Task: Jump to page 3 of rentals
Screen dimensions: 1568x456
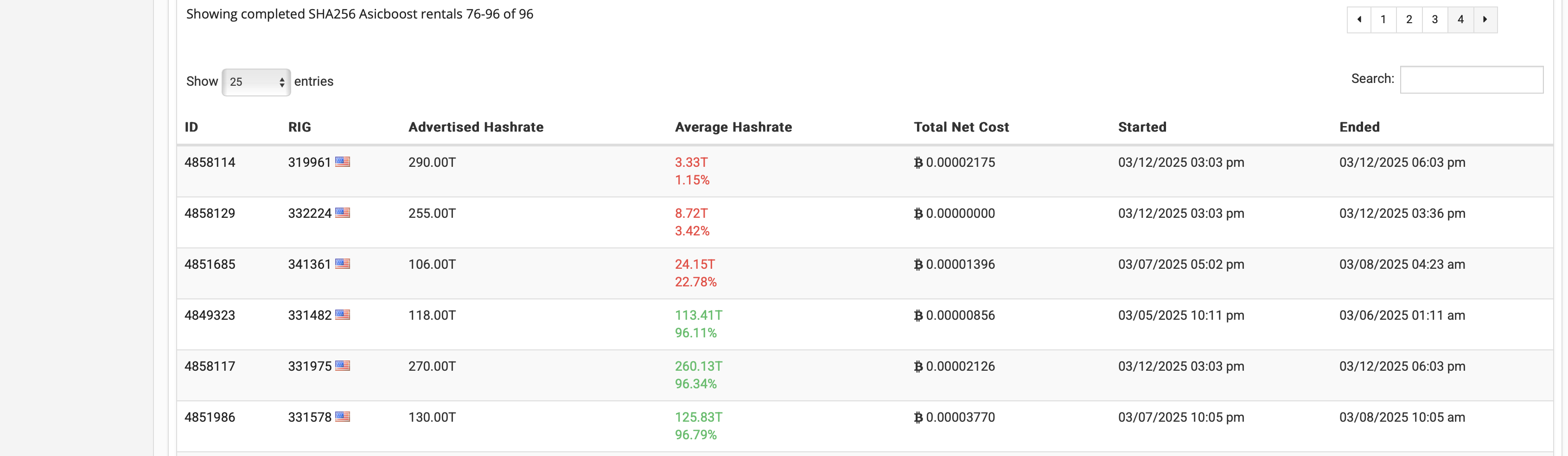Action: click(1434, 19)
